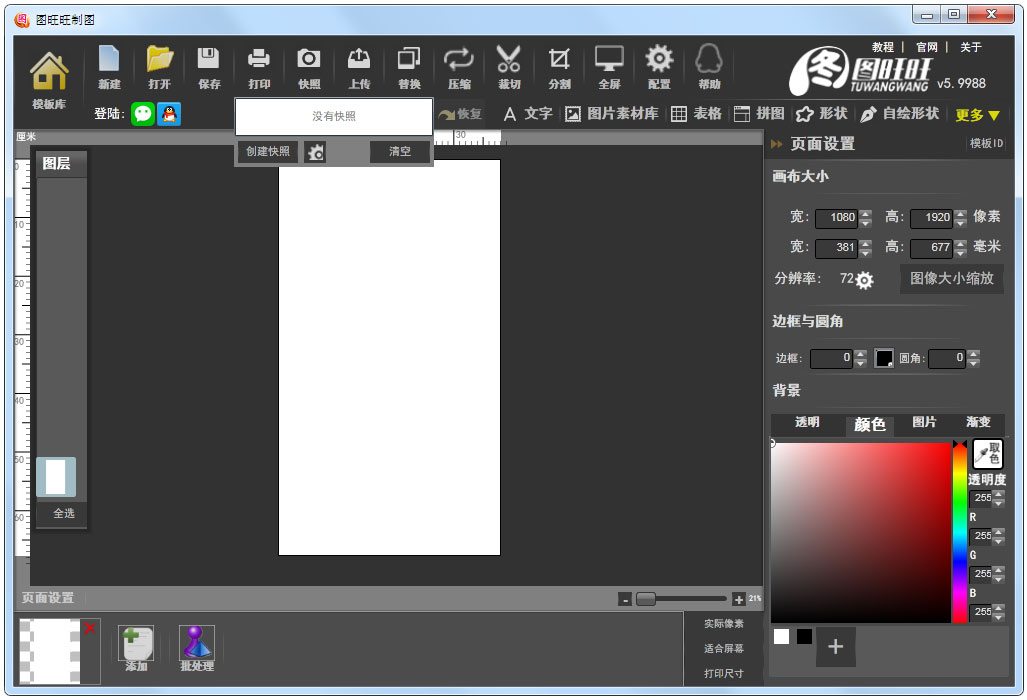
Task: Open the 图片素材库 image library
Action: (611, 114)
